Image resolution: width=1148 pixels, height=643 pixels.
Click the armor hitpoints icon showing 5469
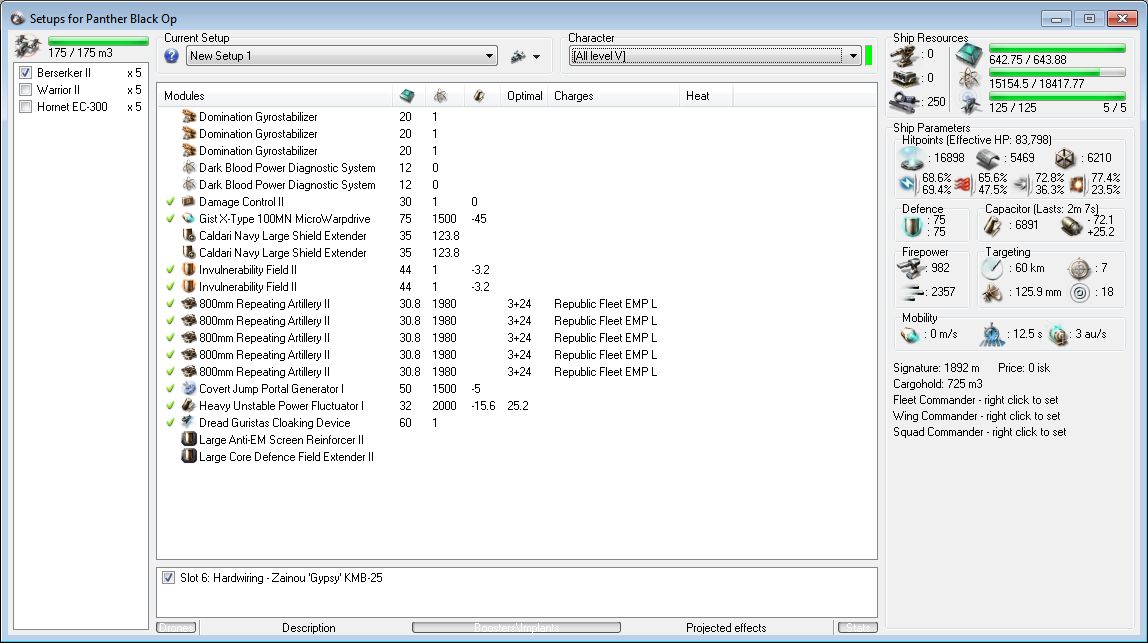(988, 157)
